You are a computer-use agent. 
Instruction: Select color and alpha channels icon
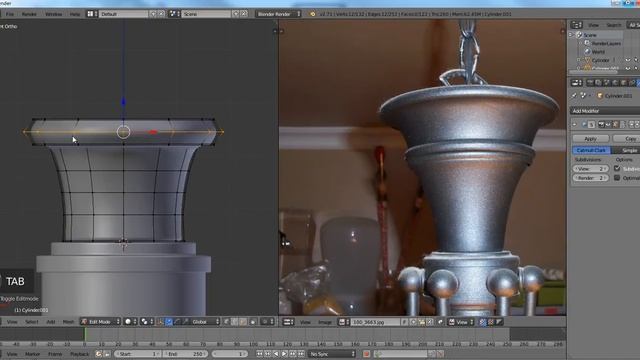coord(483,322)
